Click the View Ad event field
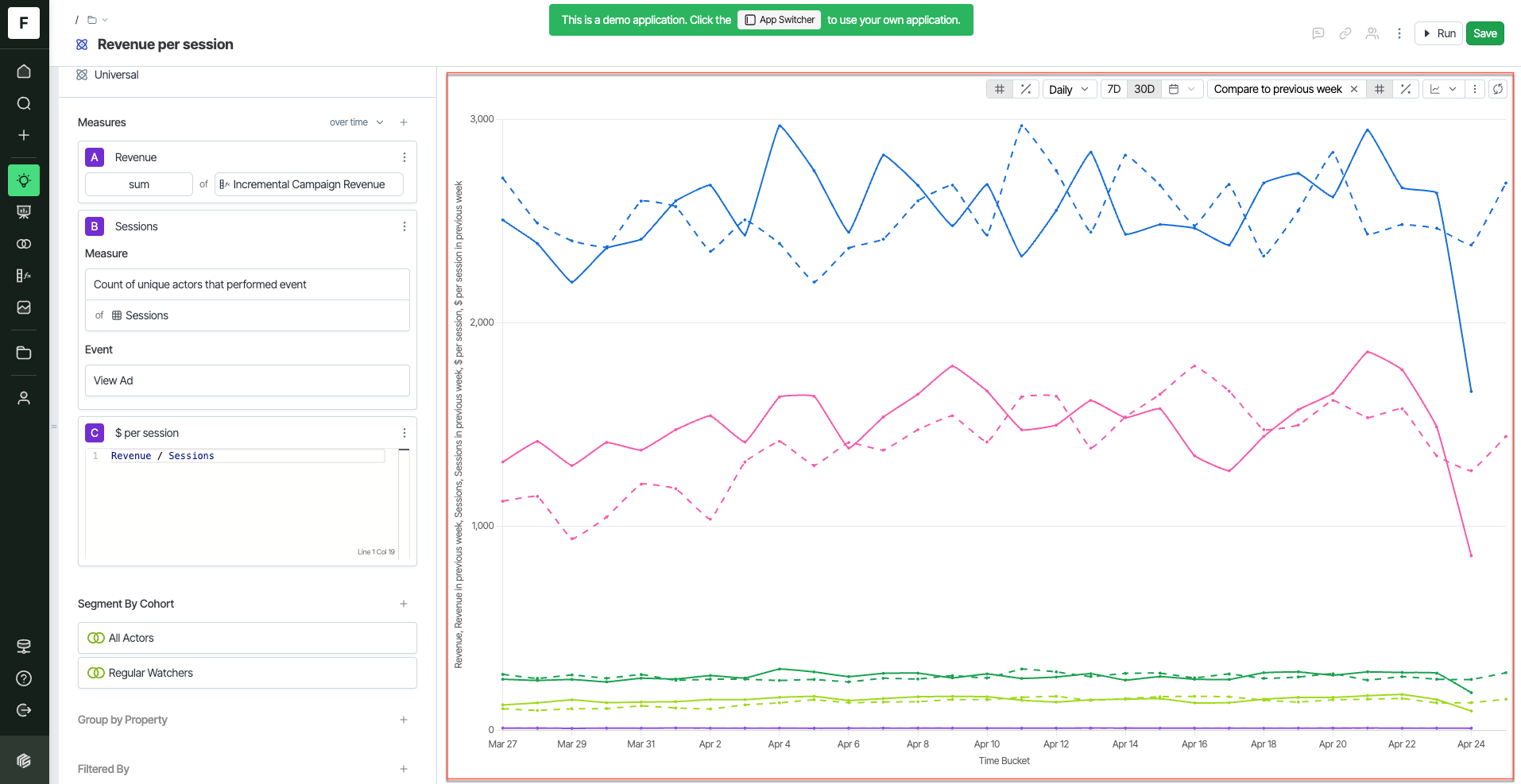This screenshot has width=1521, height=784. (x=247, y=380)
